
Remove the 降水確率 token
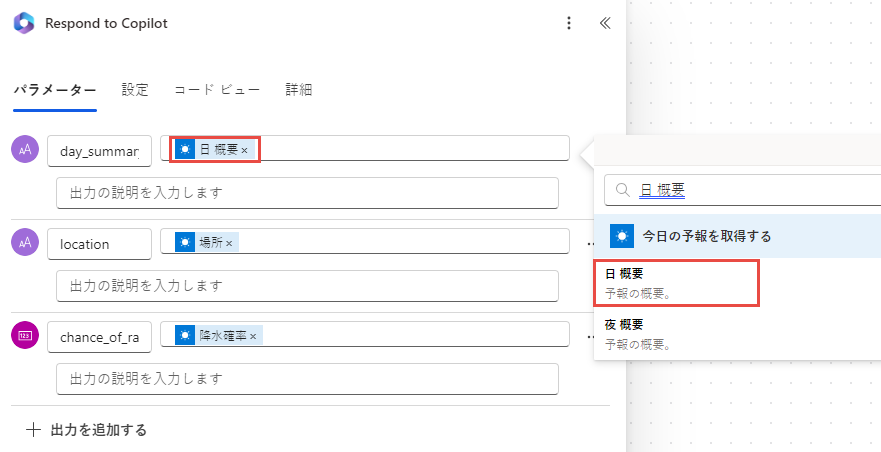point(253,336)
